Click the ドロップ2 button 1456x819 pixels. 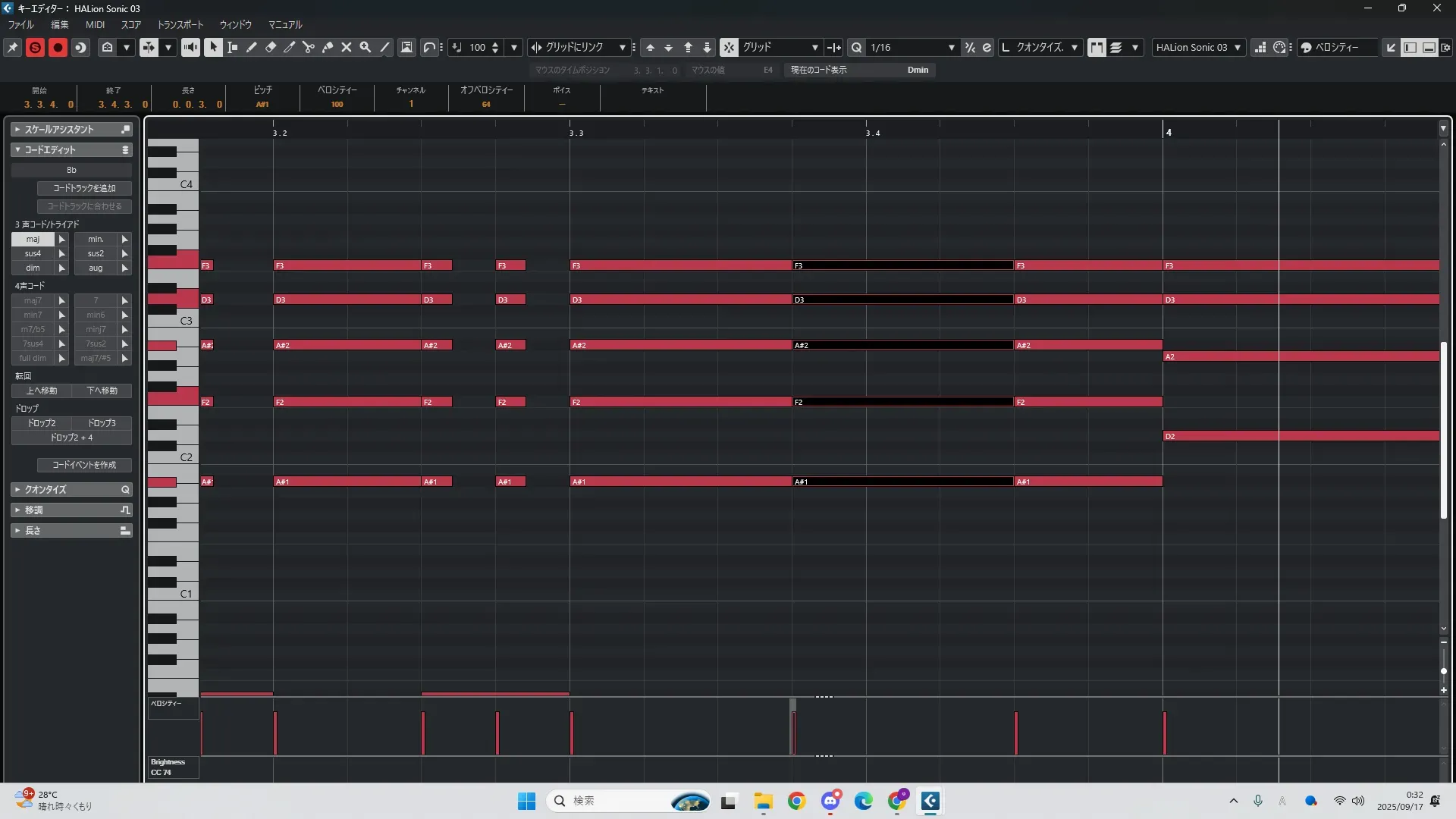click(42, 423)
